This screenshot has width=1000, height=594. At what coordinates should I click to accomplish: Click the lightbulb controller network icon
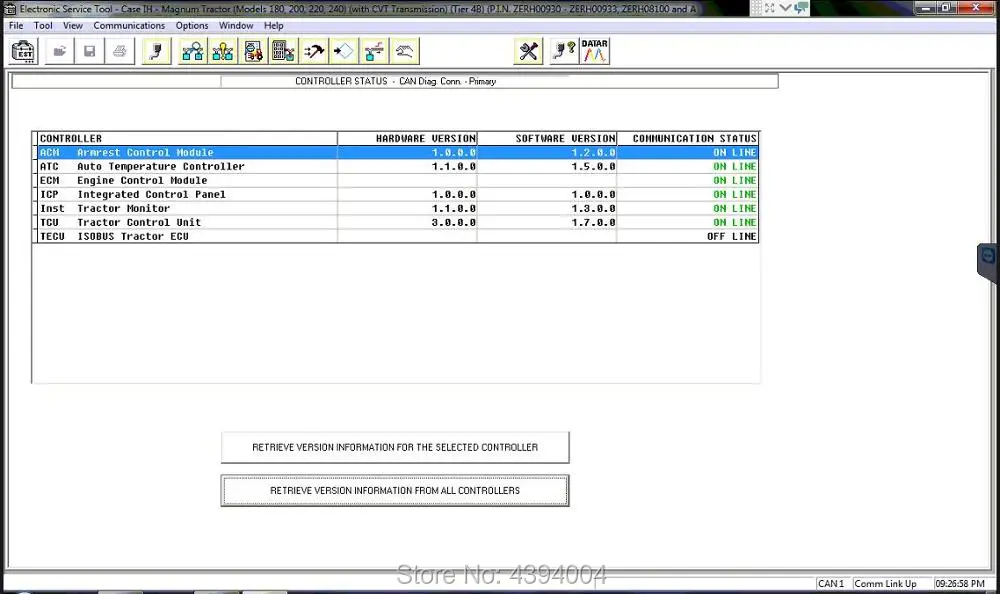point(223,52)
